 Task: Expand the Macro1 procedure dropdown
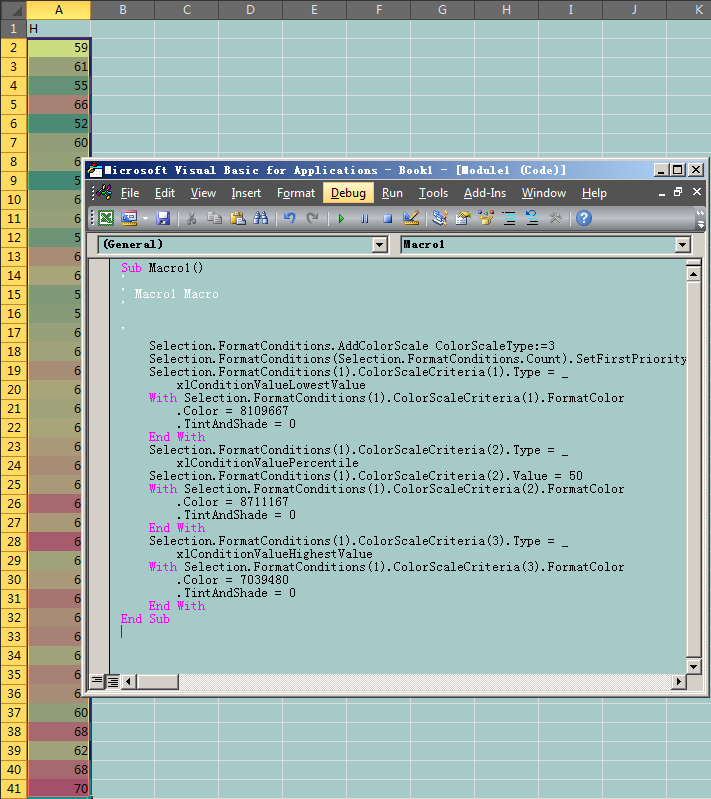682,244
